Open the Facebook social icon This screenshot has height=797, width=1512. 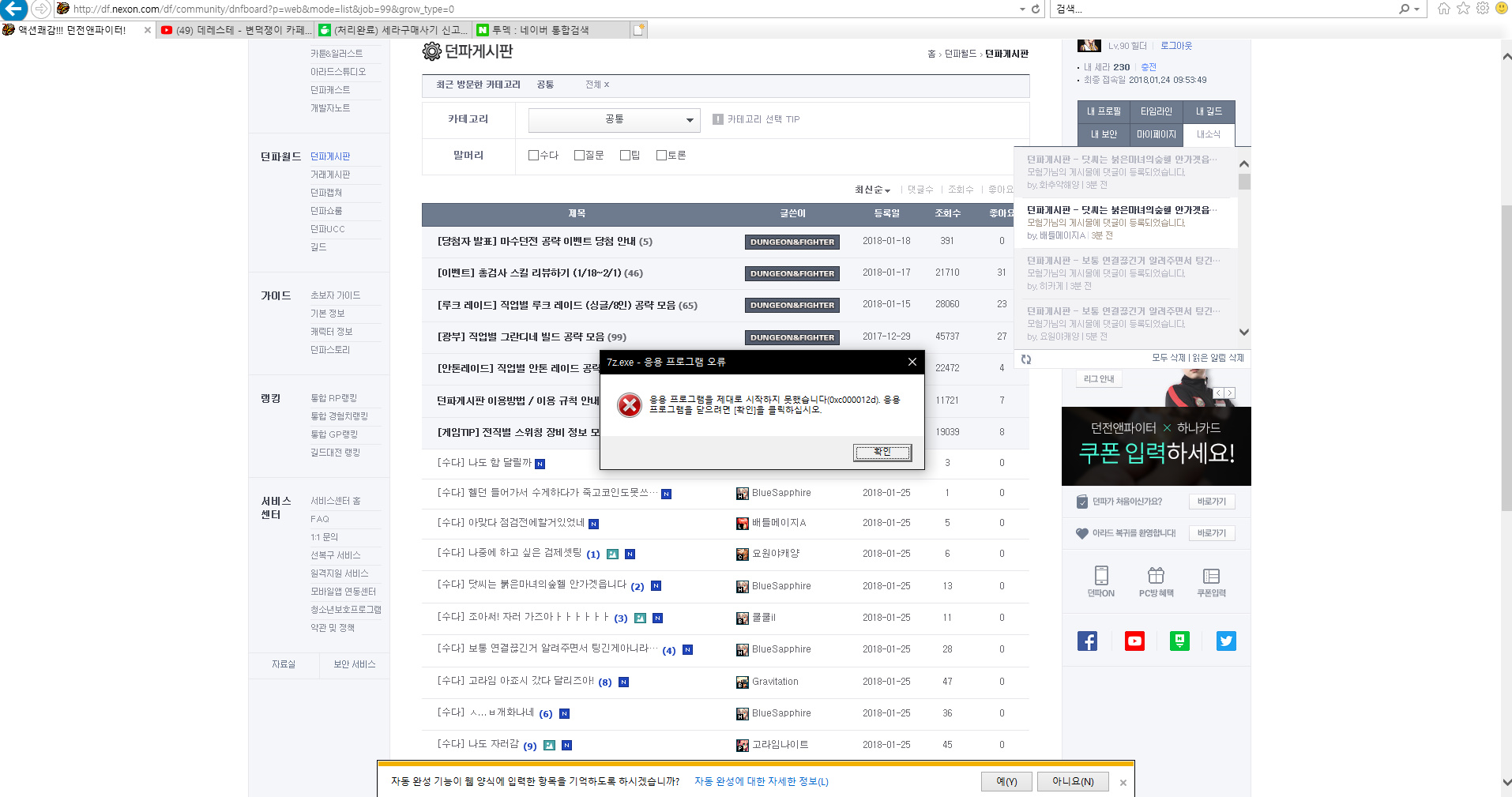pyautogui.click(x=1087, y=641)
